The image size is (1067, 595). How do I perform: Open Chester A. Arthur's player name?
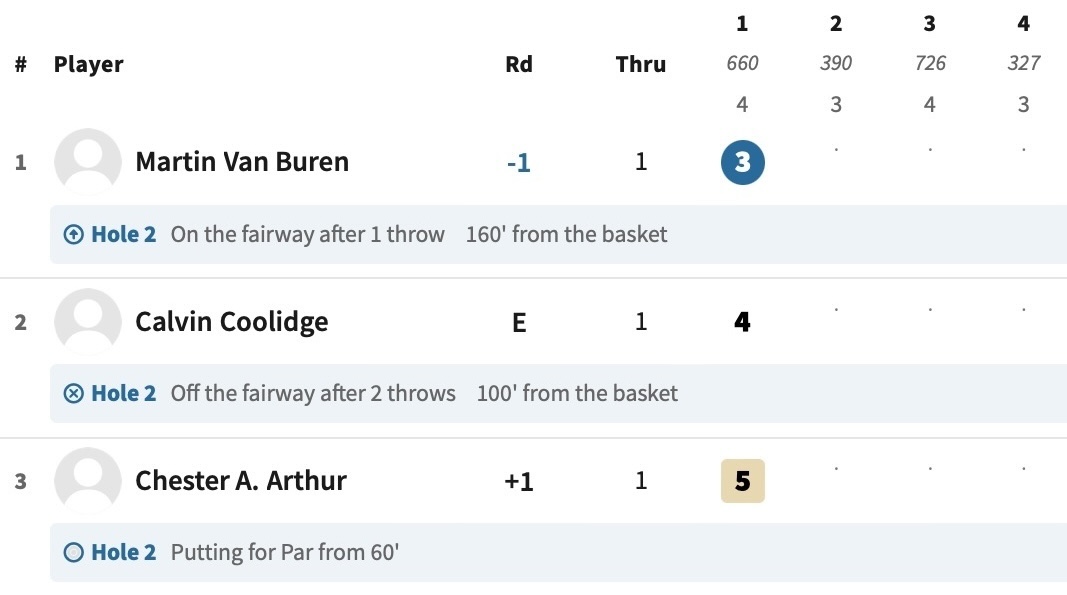pyautogui.click(x=241, y=481)
